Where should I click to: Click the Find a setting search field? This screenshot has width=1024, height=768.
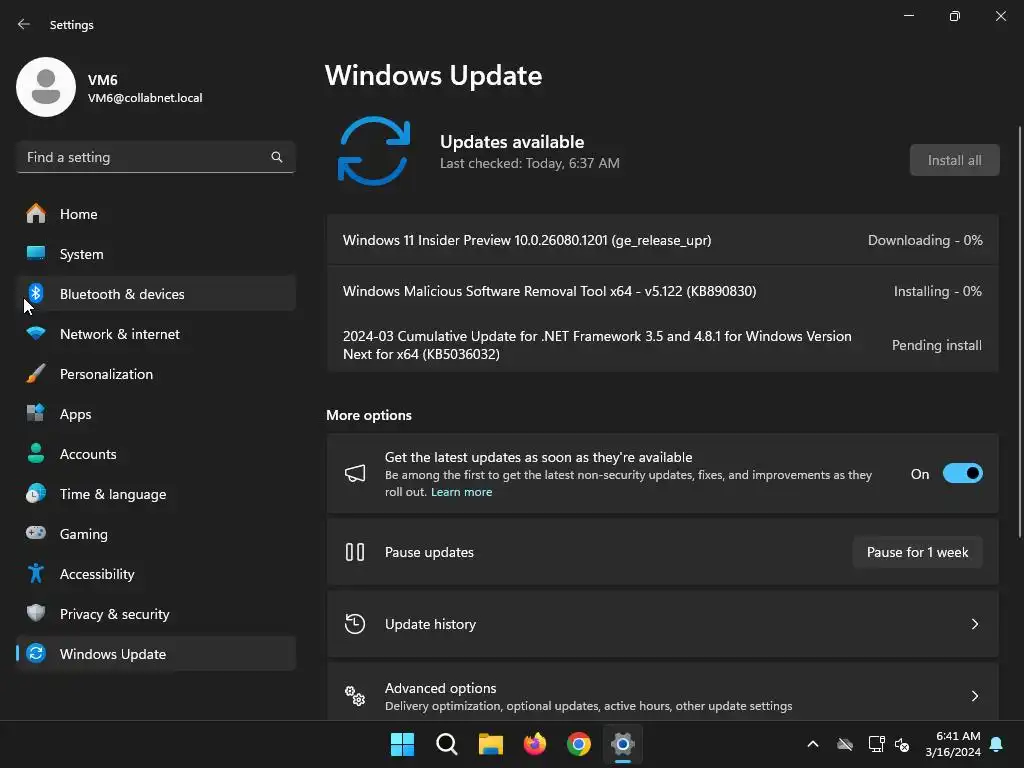pyautogui.click(x=155, y=157)
